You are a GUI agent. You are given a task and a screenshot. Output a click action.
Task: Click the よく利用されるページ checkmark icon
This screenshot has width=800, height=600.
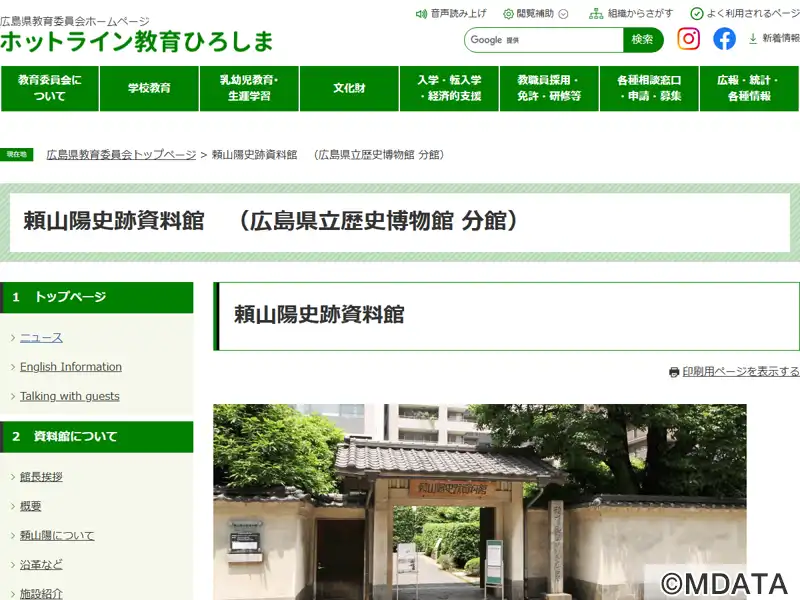coord(697,14)
